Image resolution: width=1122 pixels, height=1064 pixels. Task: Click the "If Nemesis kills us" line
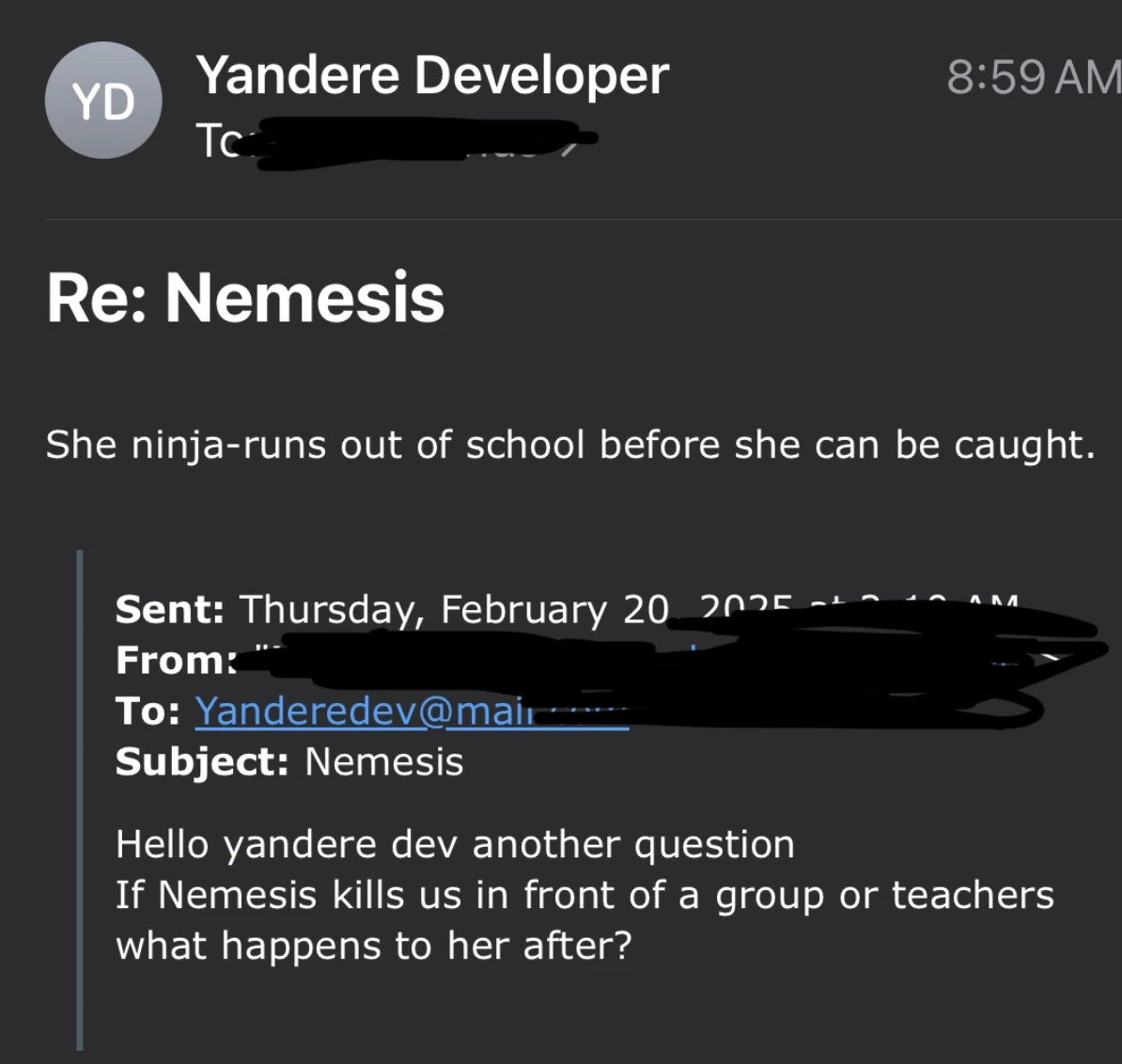coord(584,895)
